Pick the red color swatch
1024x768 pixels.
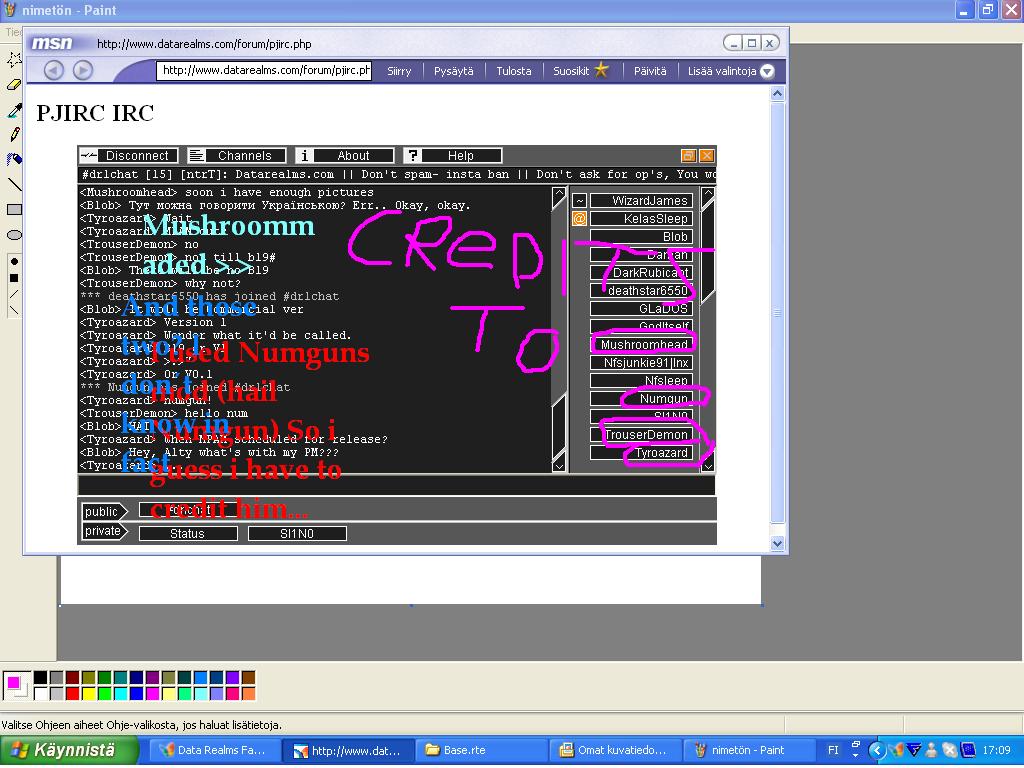click(x=72, y=694)
